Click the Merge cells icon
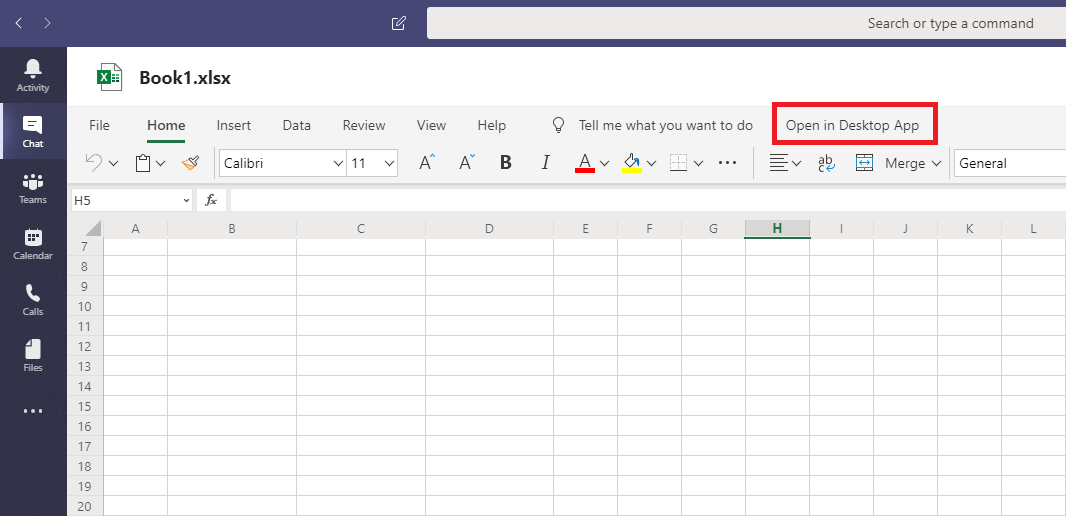The height and width of the screenshot is (516, 1066). 864,163
